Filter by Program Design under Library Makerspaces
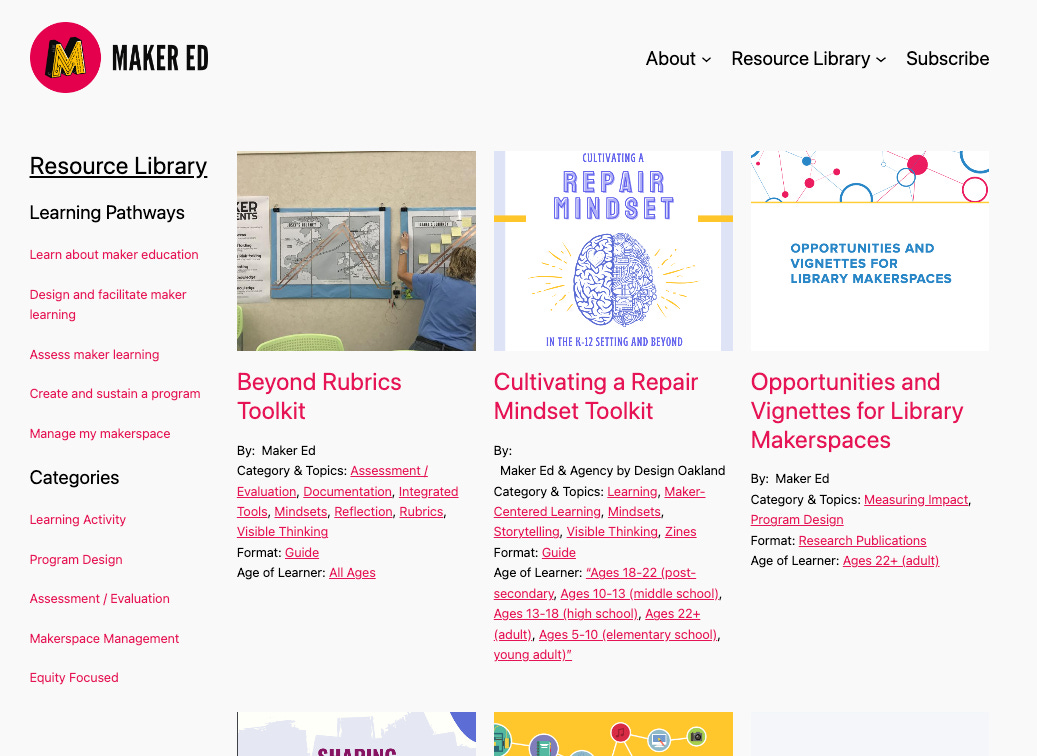The width and height of the screenshot is (1037, 756). coord(797,520)
